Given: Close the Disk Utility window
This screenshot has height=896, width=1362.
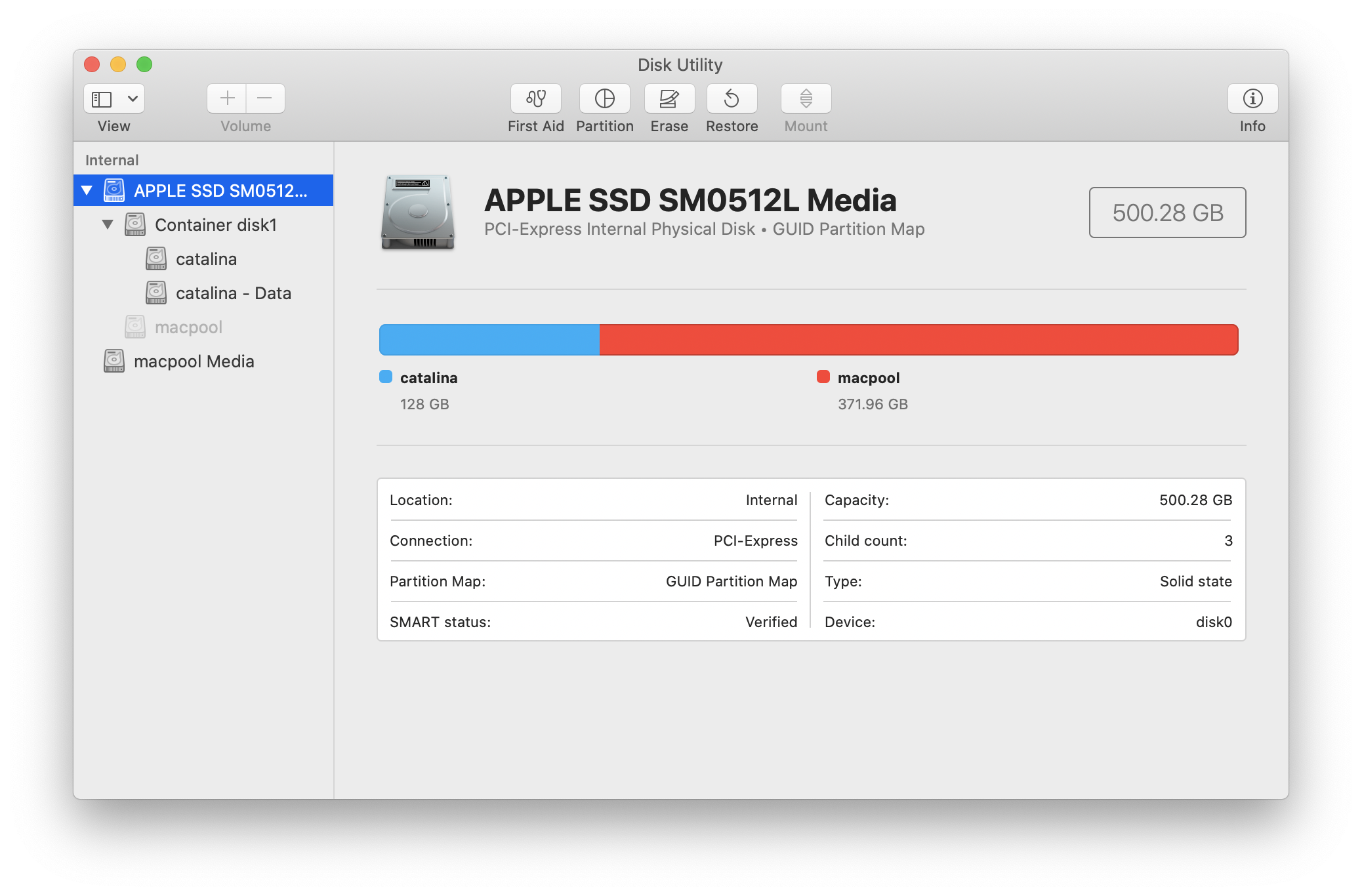Looking at the screenshot, I should 92,64.
